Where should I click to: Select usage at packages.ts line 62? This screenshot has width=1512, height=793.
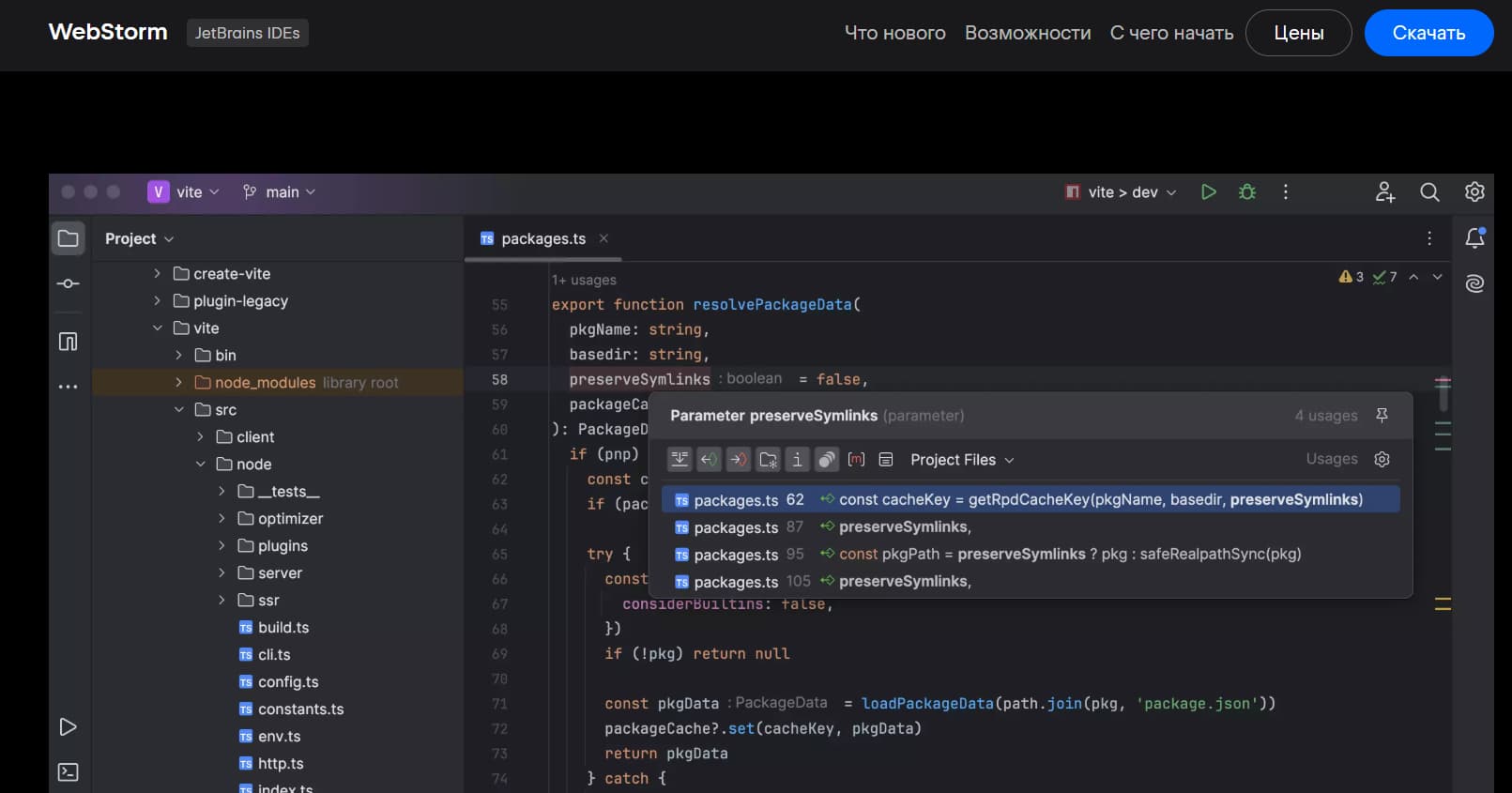point(1031,499)
